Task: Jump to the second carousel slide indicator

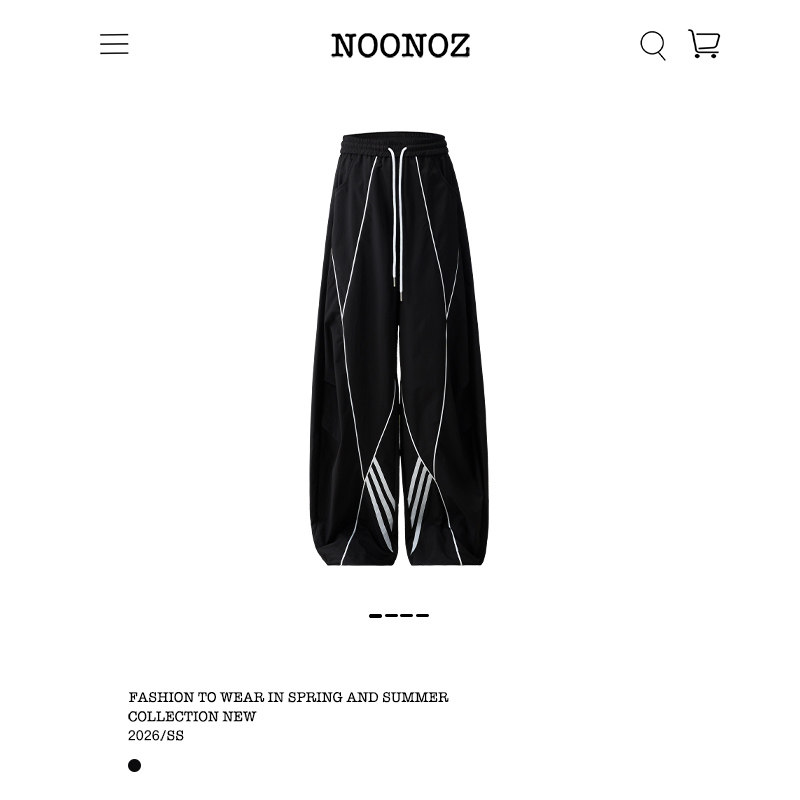Action: click(391, 616)
